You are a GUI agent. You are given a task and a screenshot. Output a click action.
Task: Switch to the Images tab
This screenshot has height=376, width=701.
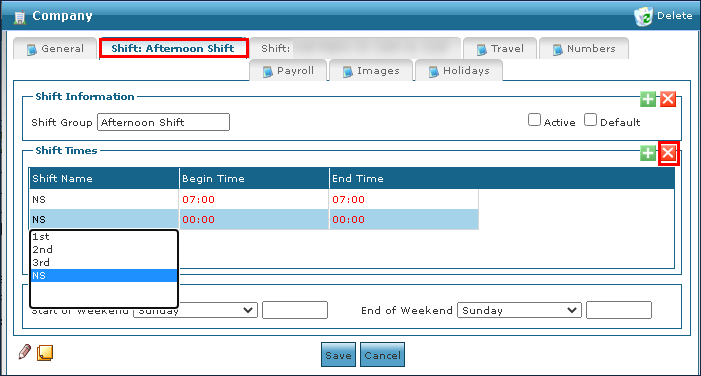[371, 71]
